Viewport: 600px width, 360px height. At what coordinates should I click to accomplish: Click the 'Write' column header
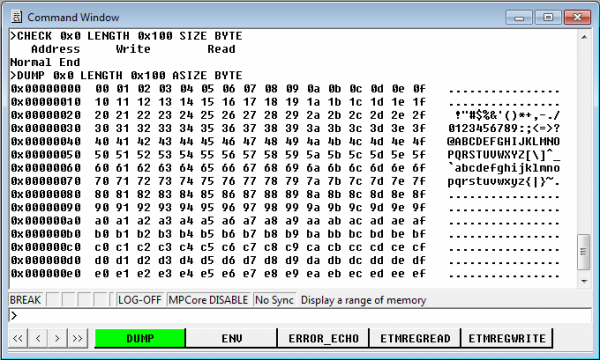click(x=133, y=49)
